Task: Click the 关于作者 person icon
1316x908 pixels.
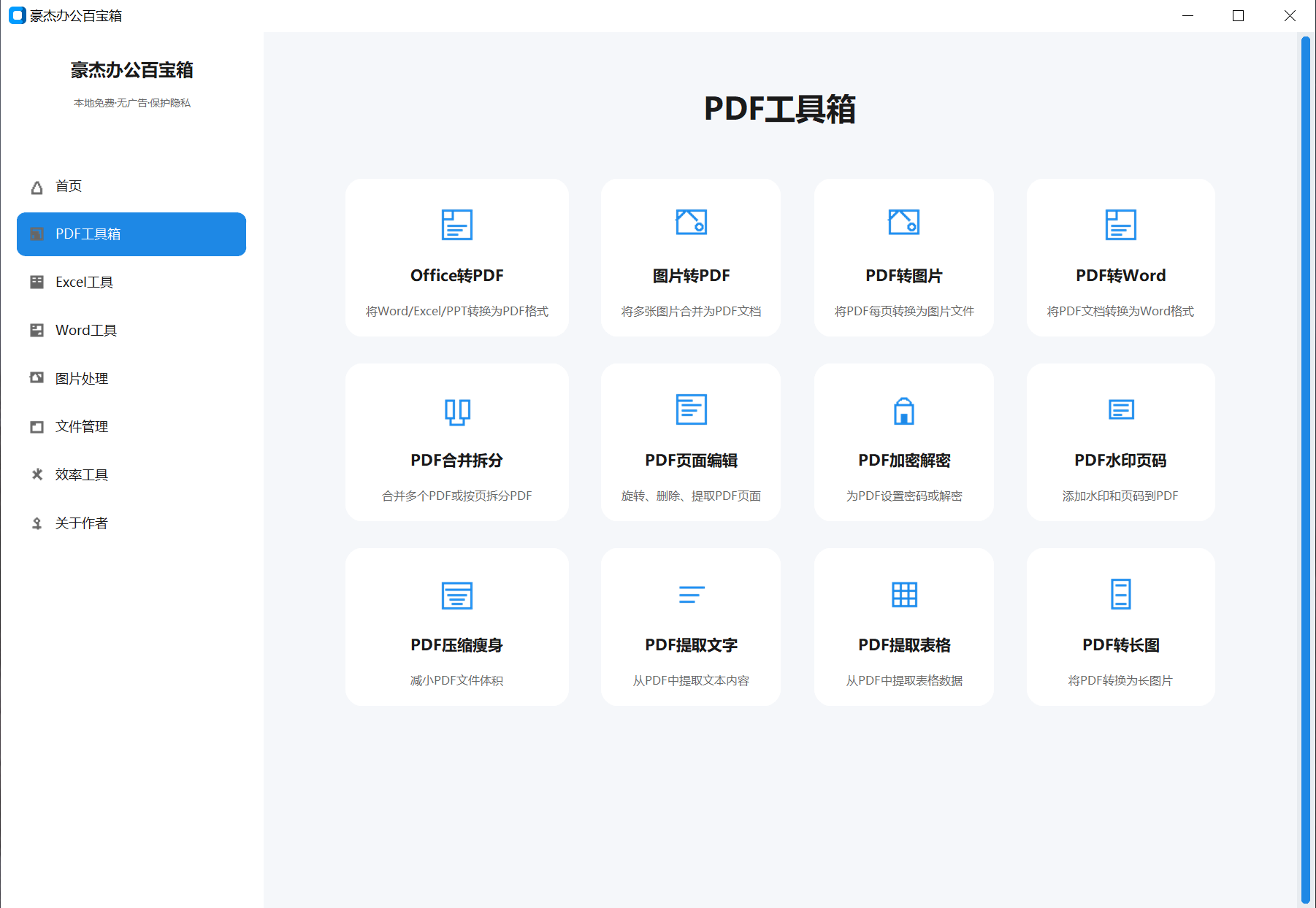Action: pos(37,523)
